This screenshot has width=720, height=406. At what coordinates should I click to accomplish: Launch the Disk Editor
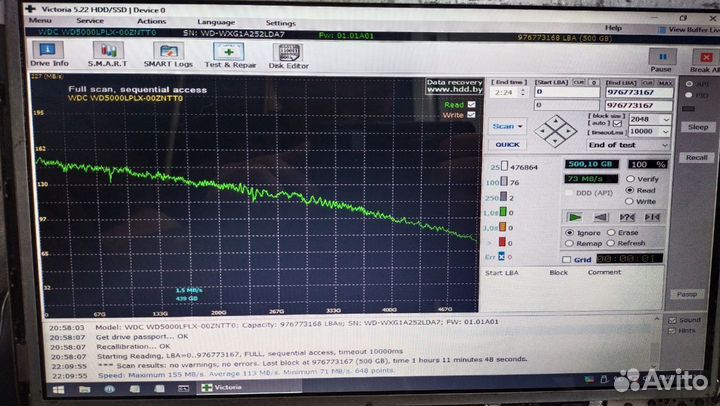290,55
